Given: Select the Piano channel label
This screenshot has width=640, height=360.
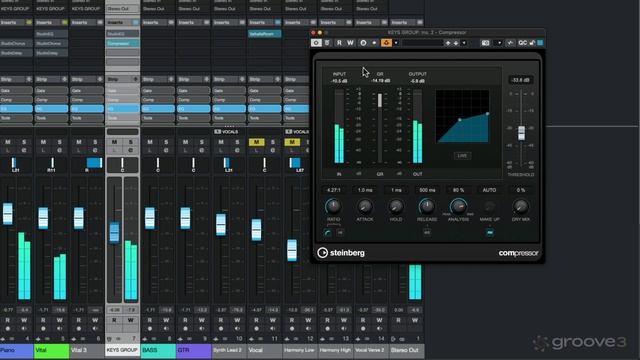Looking at the screenshot, I should click(16, 350).
